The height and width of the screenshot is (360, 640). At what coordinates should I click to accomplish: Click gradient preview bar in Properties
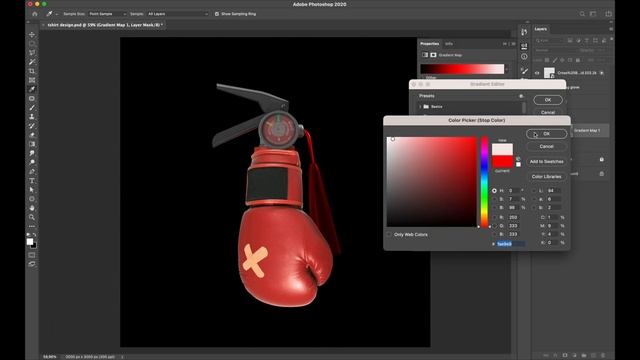tap(462, 69)
